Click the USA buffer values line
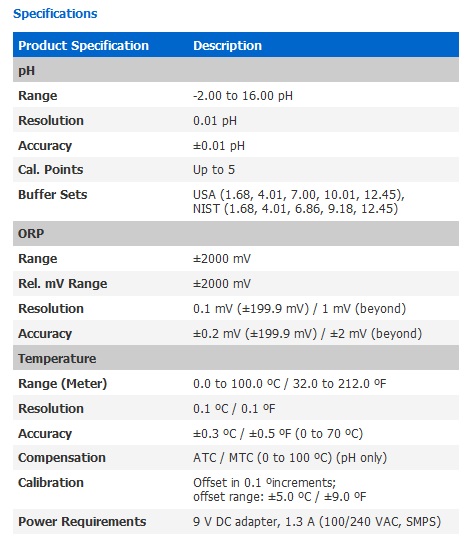469x538 pixels. coord(299,195)
